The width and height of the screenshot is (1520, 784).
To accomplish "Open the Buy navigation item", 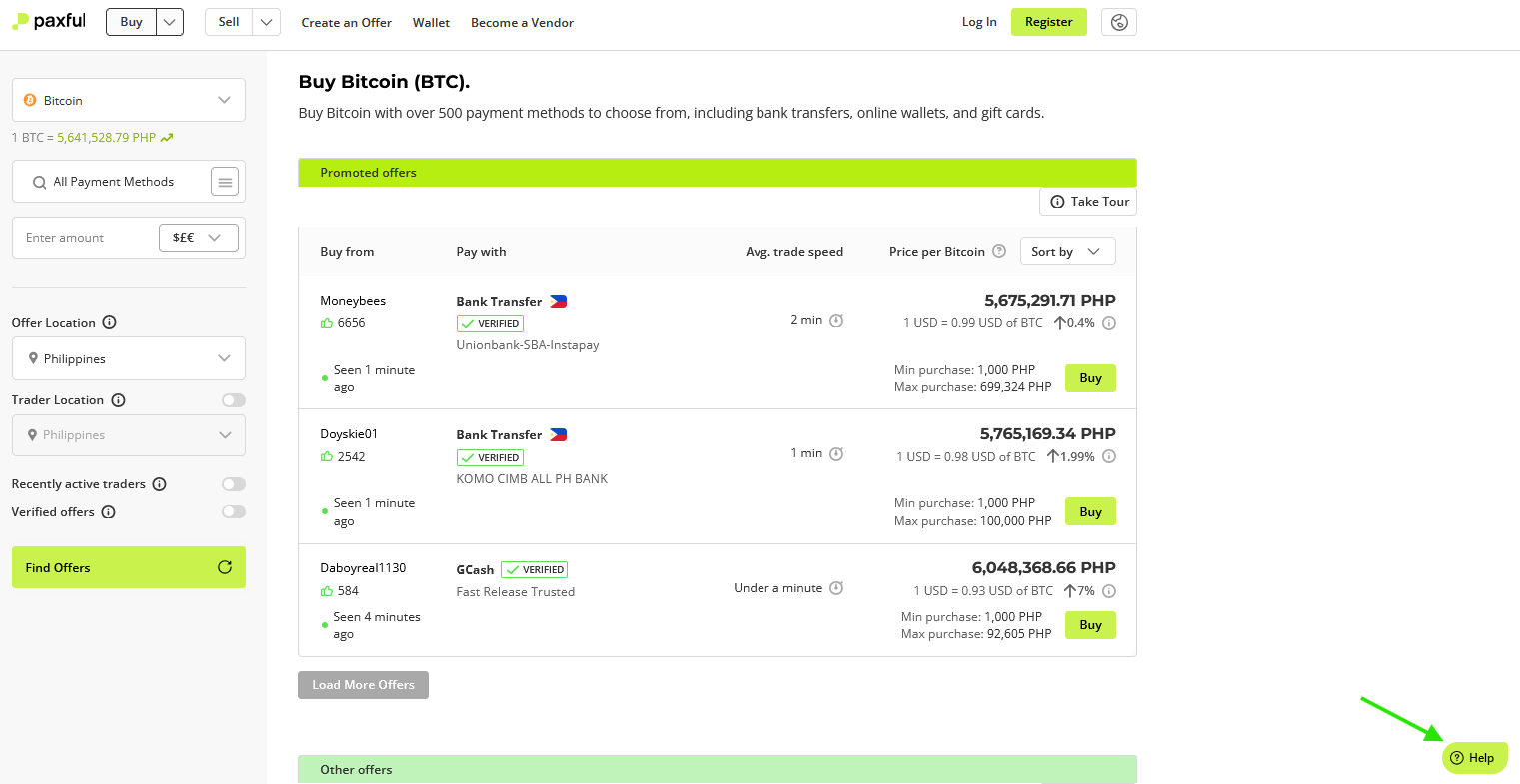I will [x=132, y=22].
